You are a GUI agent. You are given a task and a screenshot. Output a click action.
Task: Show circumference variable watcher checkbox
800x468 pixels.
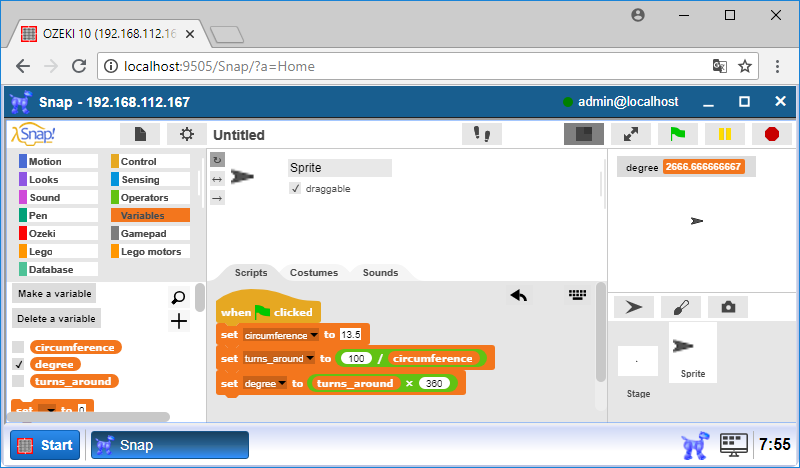(x=18, y=347)
